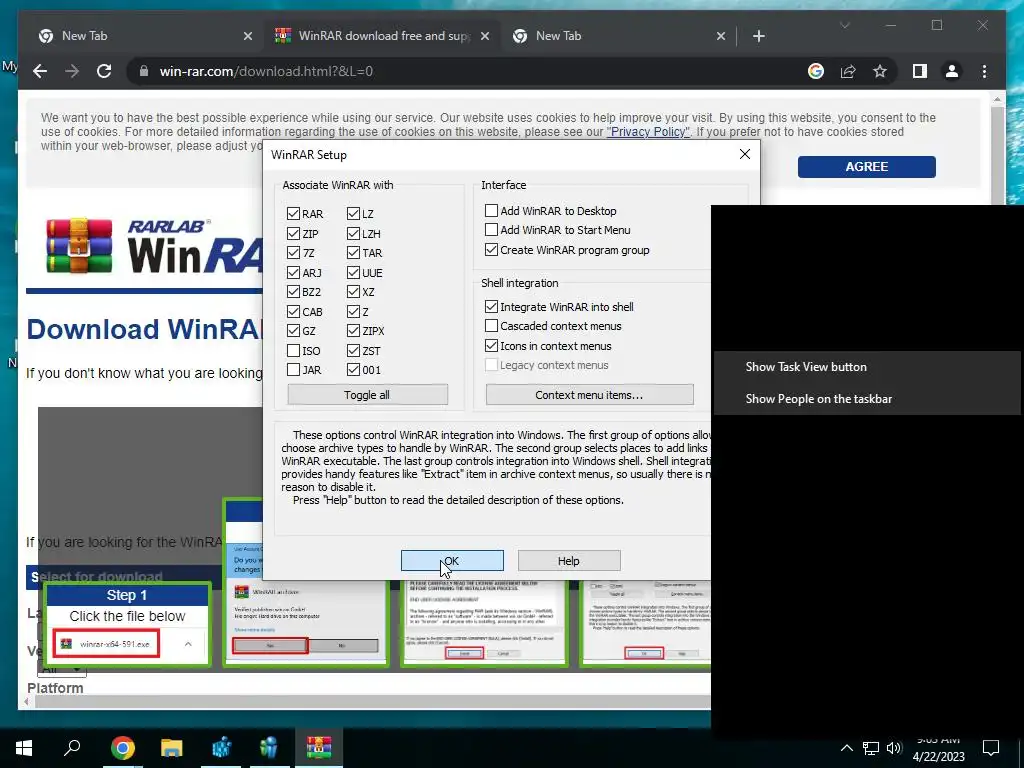The width and height of the screenshot is (1024, 768).
Task: Bookmark this page with the star icon
Action: tap(880, 71)
